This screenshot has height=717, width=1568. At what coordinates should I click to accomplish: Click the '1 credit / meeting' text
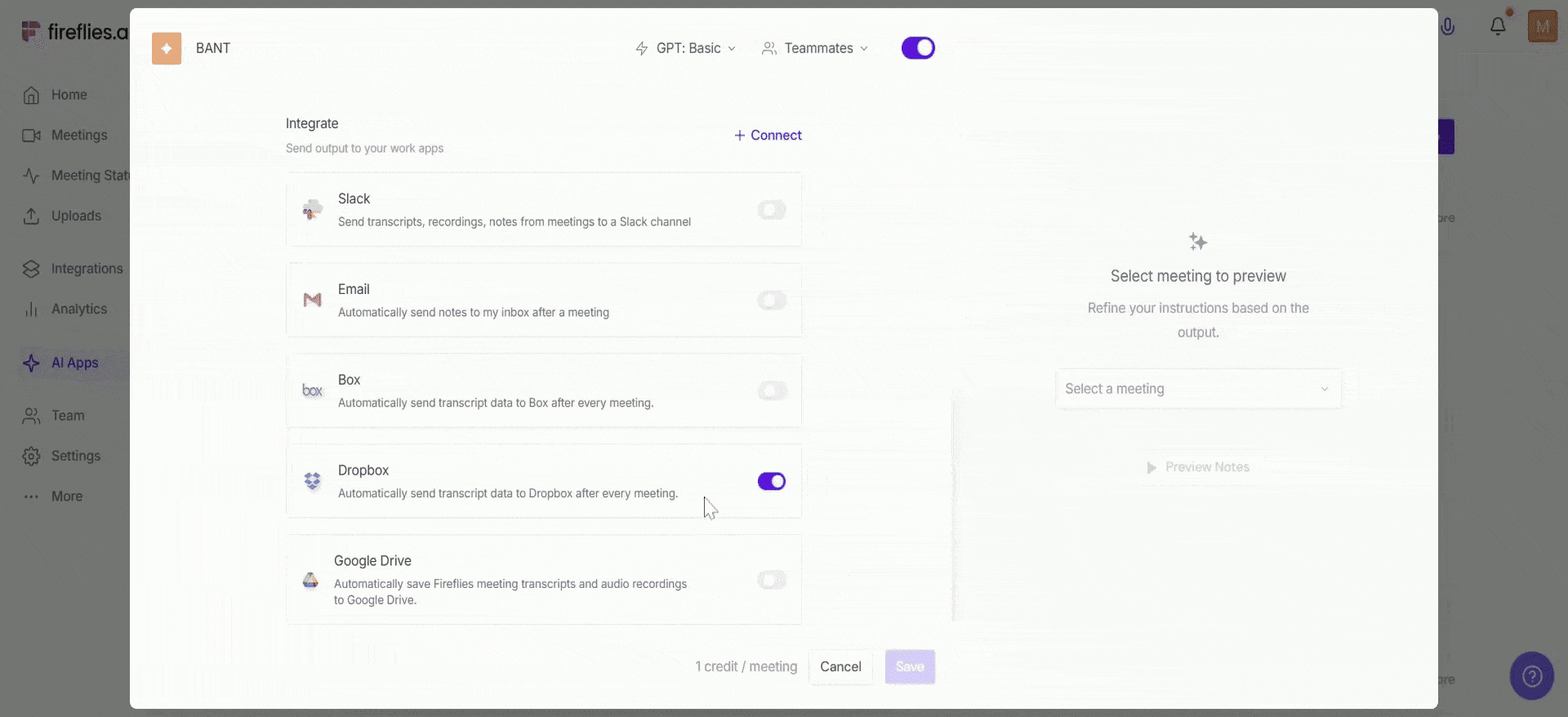pyautogui.click(x=746, y=667)
